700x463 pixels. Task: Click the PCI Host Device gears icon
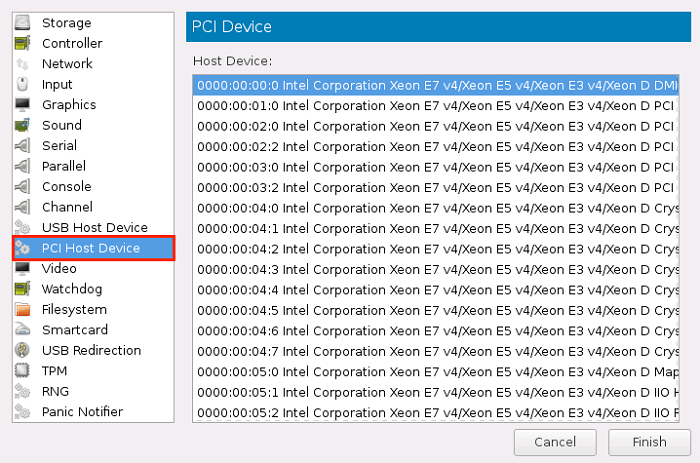(x=22, y=248)
